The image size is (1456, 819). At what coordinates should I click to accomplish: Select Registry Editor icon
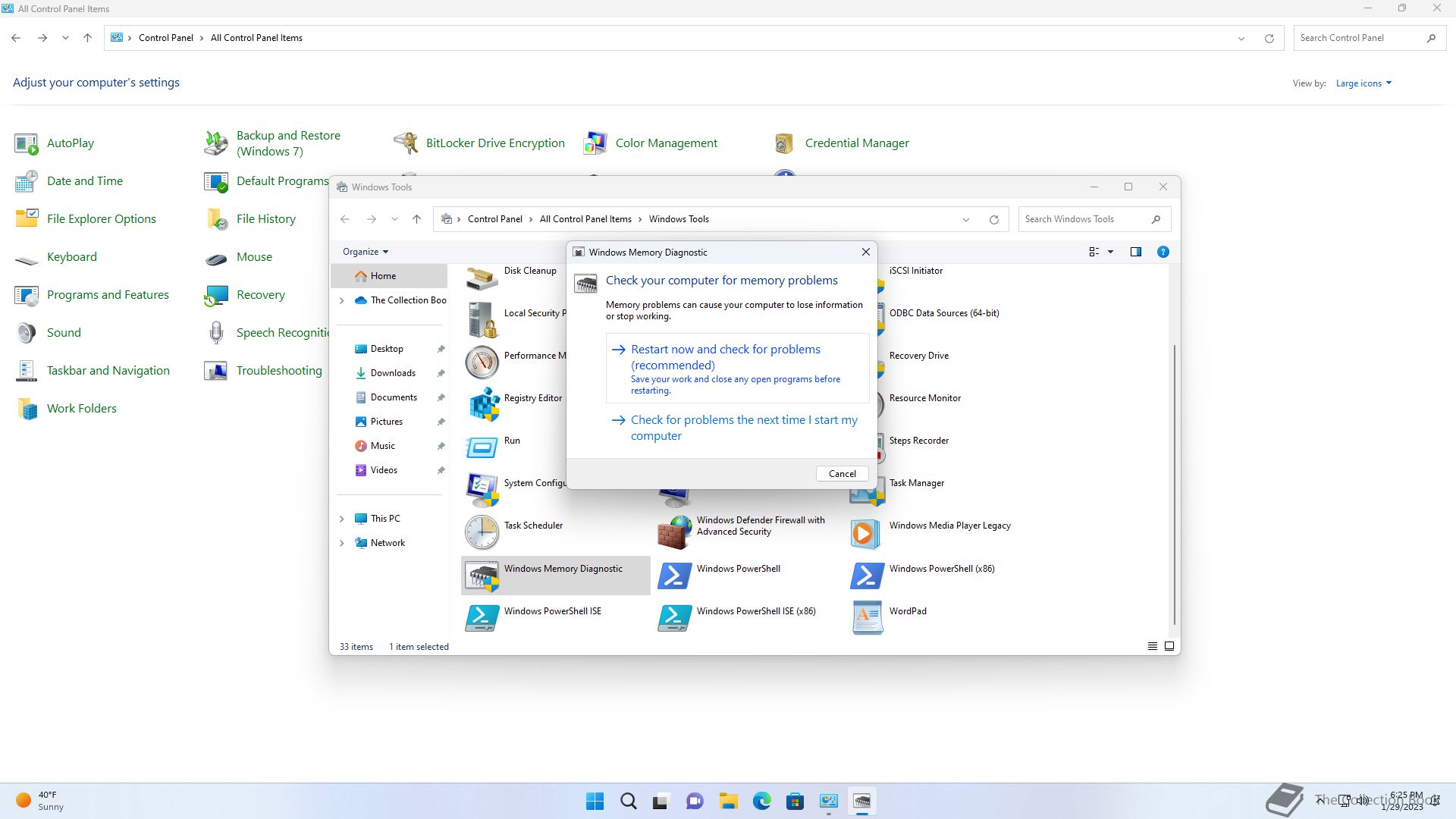[483, 403]
